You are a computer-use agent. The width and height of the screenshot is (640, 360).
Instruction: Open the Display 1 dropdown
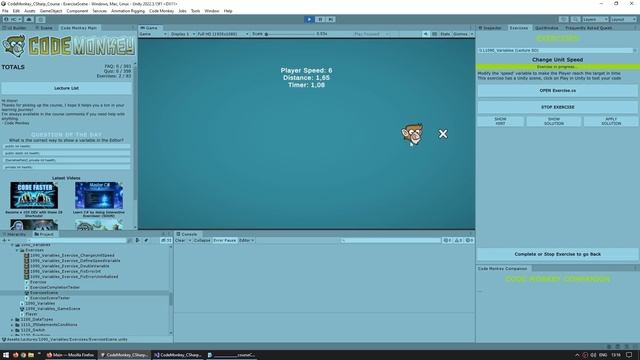182,34
